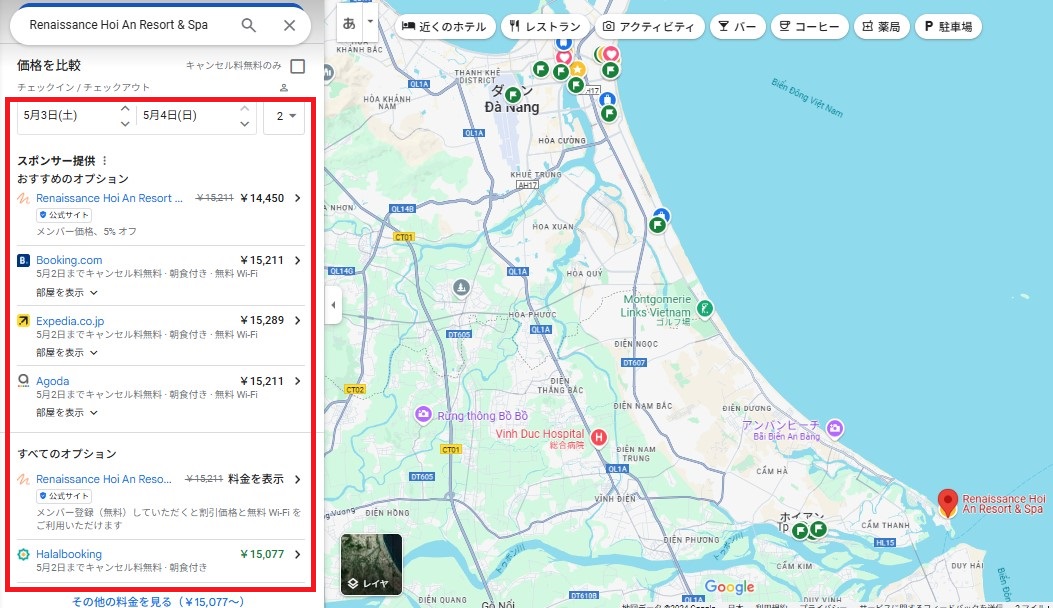The height and width of the screenshot is (608, 1053).
Task: Click Renaissance Hoi An official site 料金を表示
Action: point(256,479)
